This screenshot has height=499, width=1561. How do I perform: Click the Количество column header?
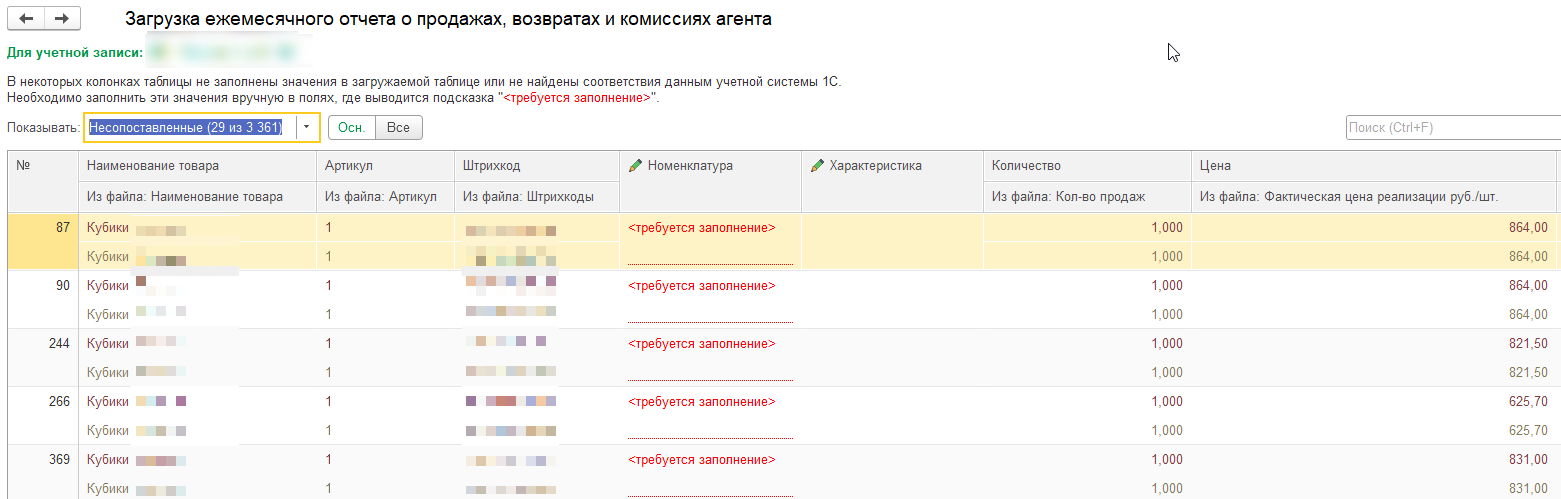point(1088,166)
